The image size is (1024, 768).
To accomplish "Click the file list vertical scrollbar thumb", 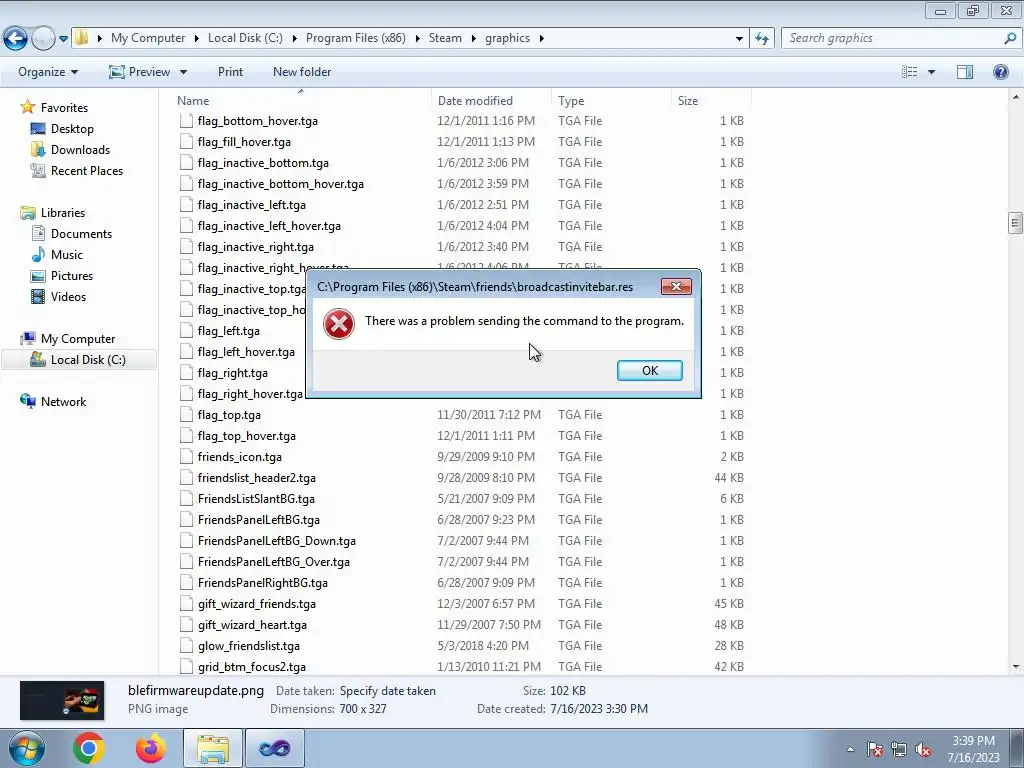I will [1015, 223].
